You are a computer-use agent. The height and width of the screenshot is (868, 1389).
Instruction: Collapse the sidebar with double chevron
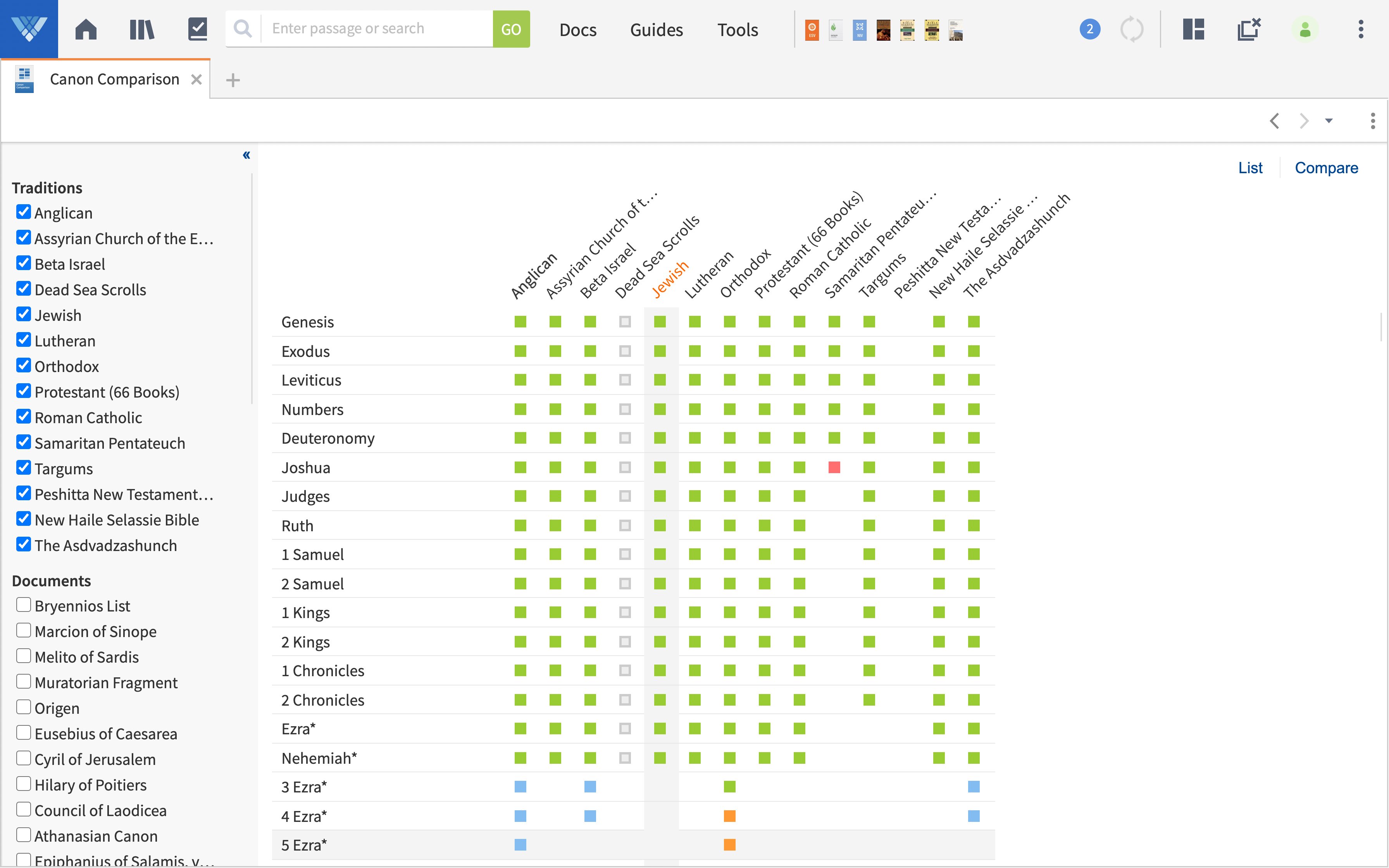pos(246,155)
